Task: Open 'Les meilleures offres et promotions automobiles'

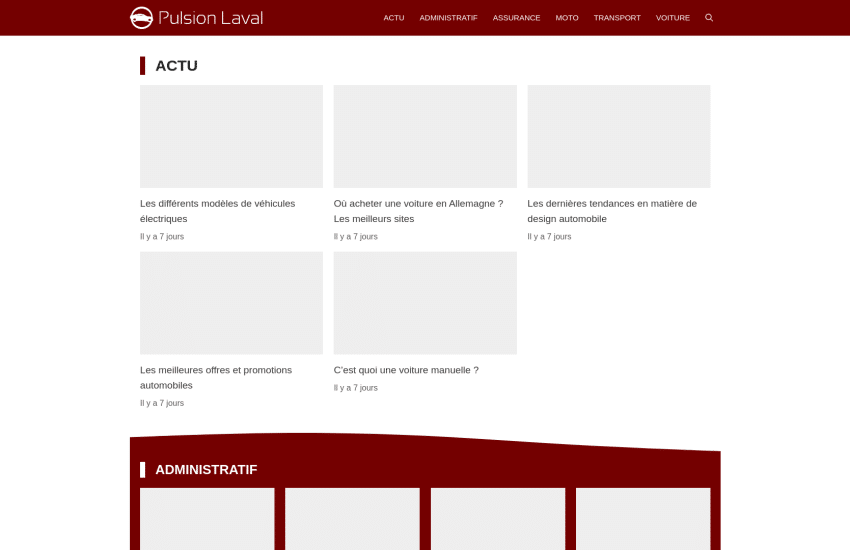Action: pos(216,377)
